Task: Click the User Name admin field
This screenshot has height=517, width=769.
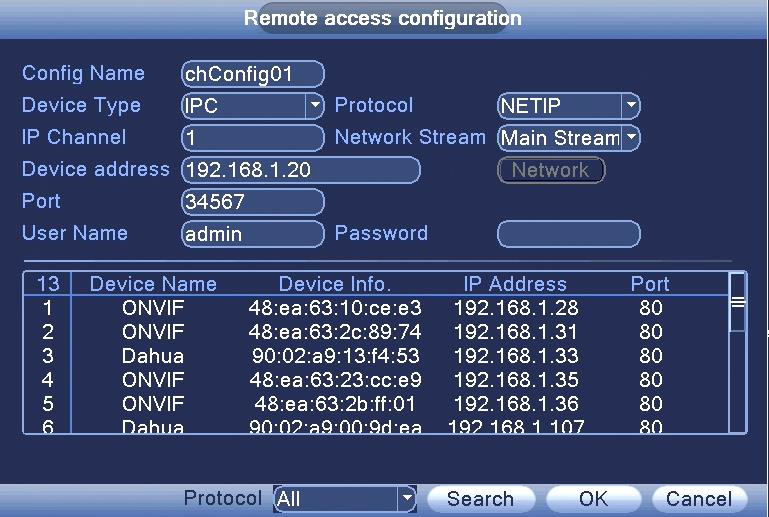Action: (253, 234)
